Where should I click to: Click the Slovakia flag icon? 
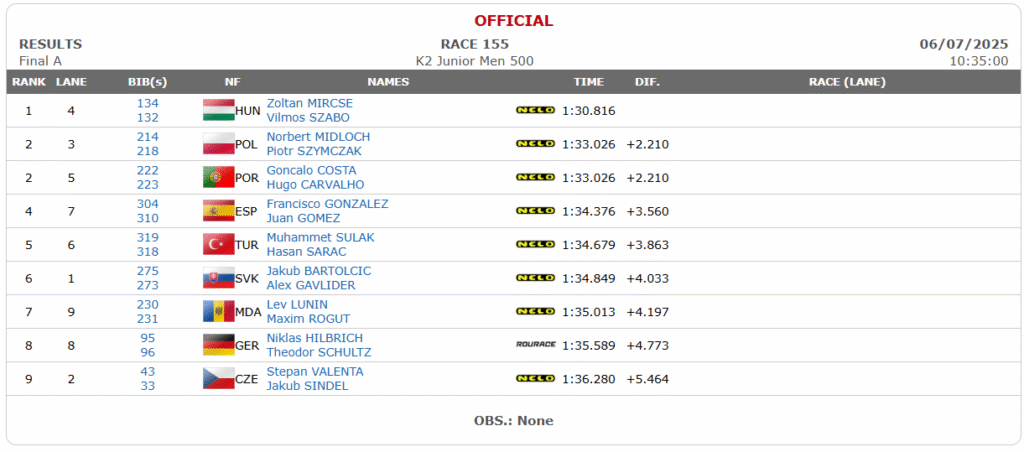tap(218, 278)
